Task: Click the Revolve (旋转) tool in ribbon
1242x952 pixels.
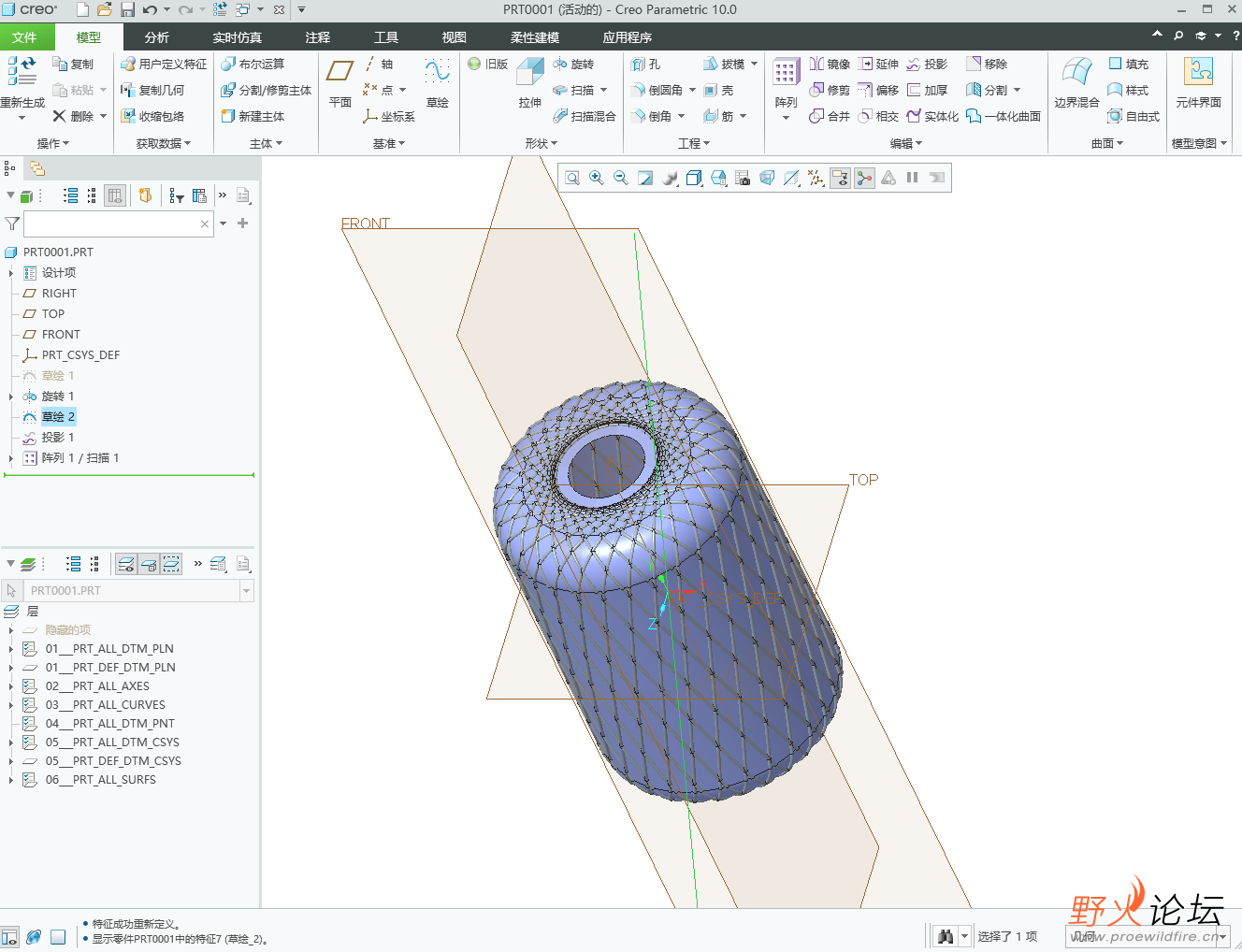Action: [x=573, y=65]
